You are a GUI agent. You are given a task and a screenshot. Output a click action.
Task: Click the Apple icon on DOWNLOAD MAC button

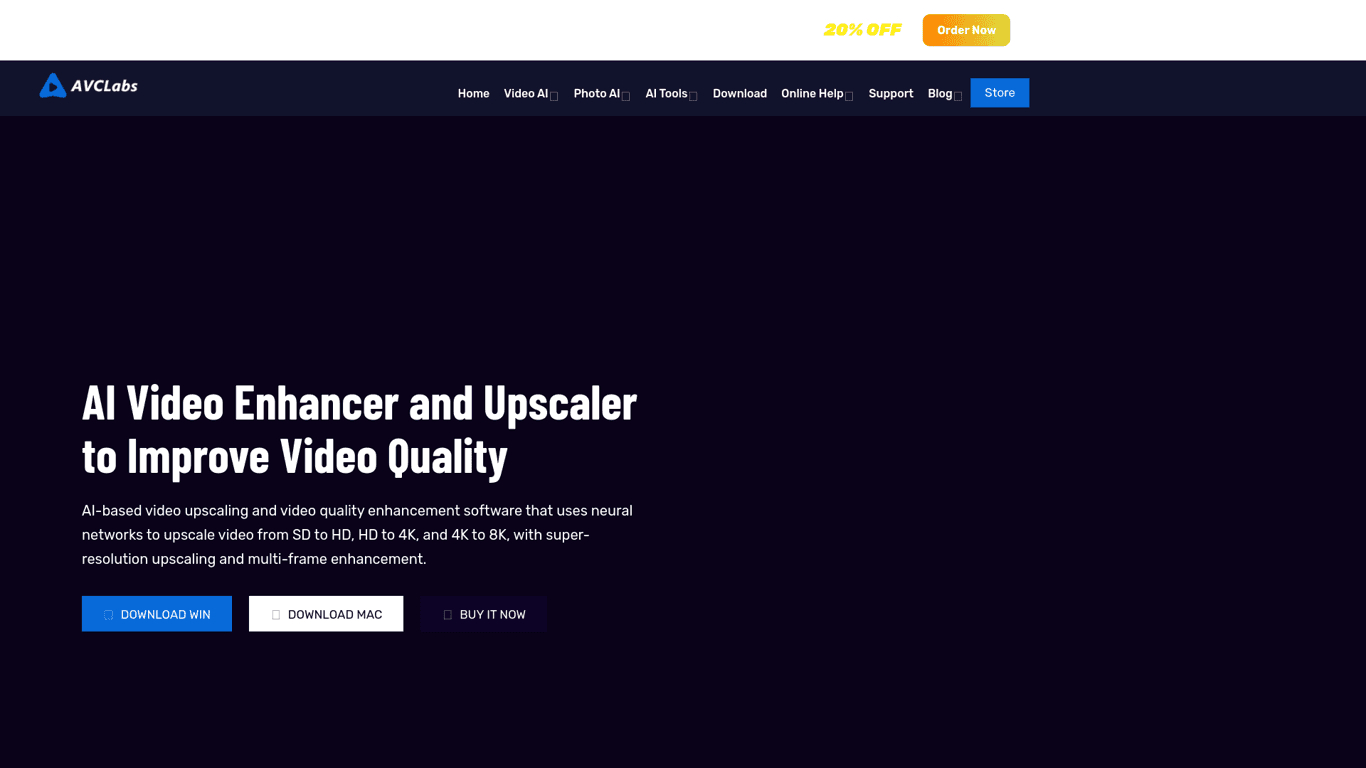(x=278, y=614)
